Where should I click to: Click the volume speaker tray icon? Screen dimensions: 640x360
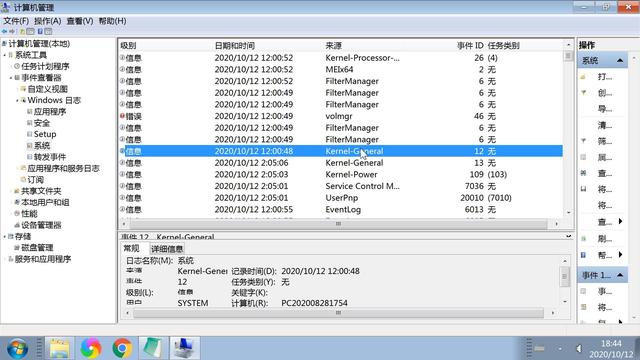(x=579, y=349)
